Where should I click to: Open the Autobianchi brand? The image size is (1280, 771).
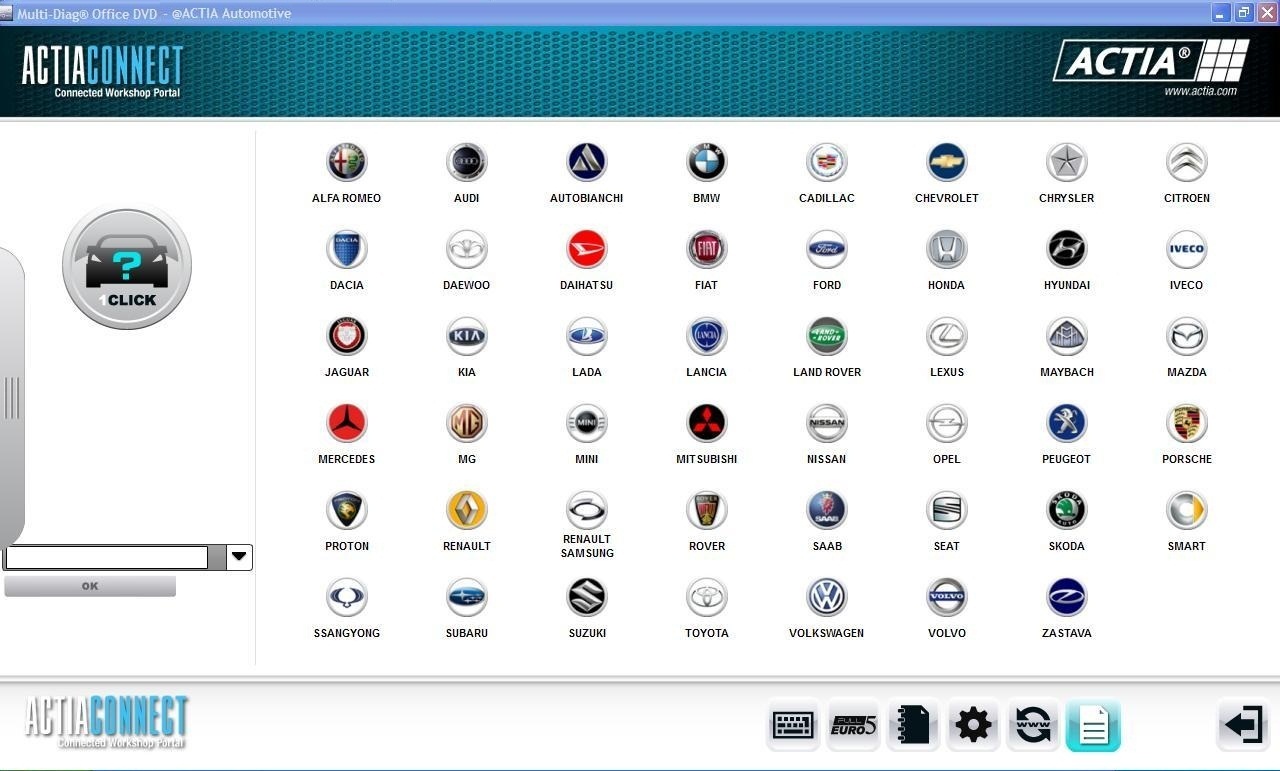click(x=587, y=162)
